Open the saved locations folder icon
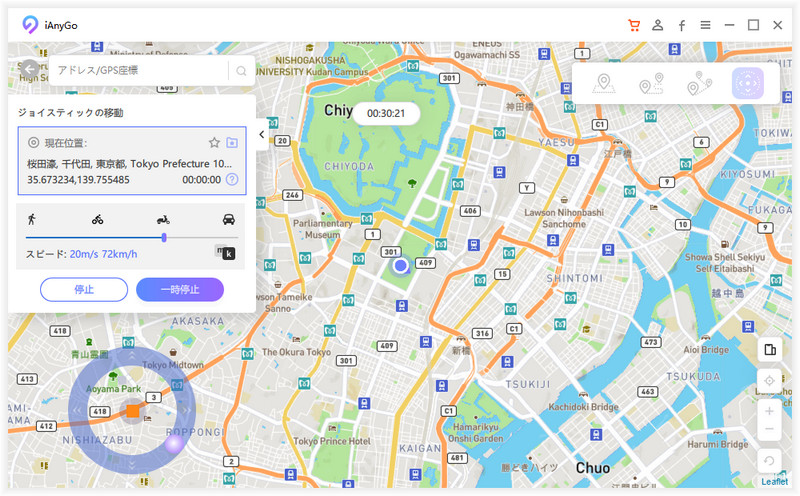 tap(232, 142)
